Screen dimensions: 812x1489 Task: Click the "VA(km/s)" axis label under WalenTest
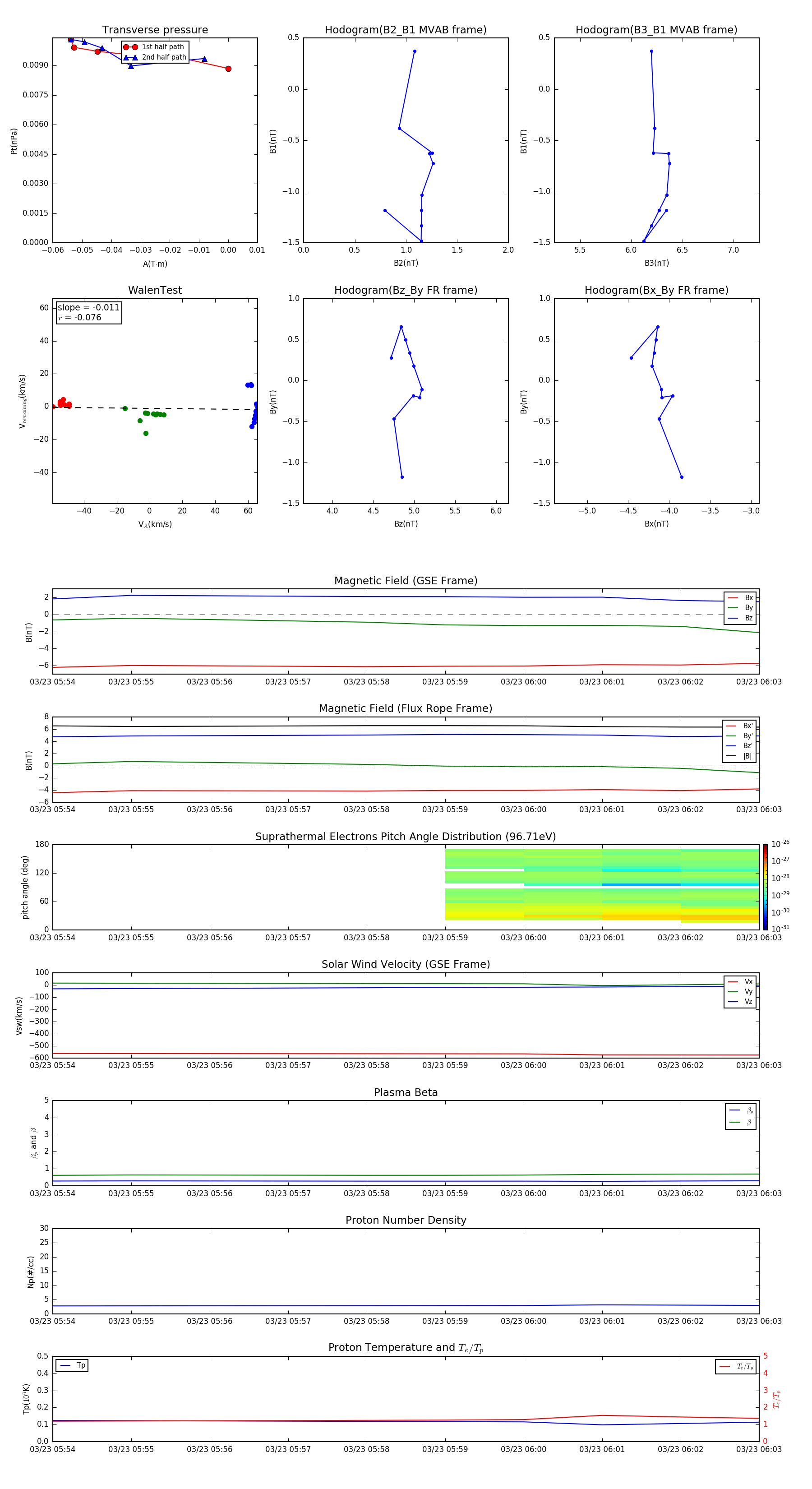(155, 524)
